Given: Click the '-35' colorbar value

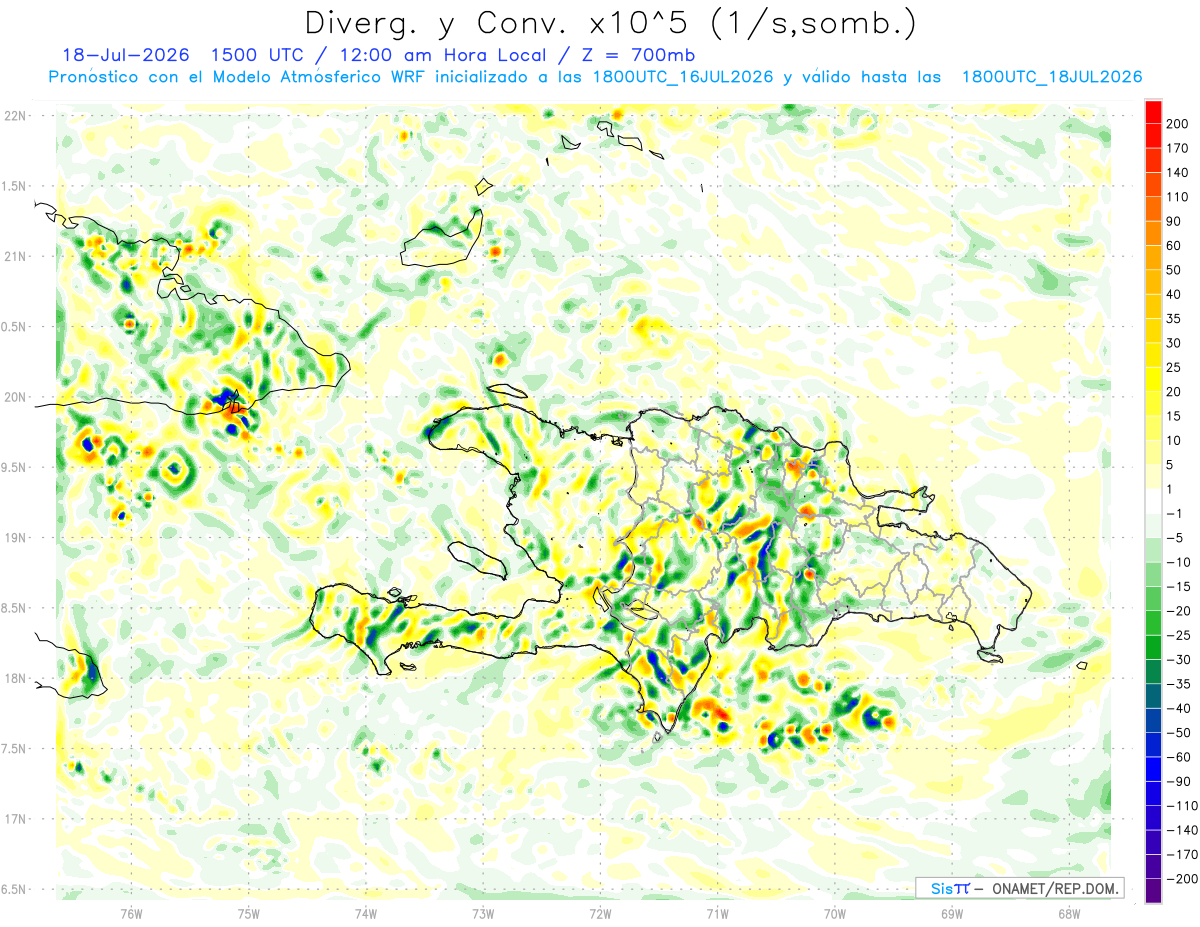Looking at the screenshot, I should (x=1177, y=684).
